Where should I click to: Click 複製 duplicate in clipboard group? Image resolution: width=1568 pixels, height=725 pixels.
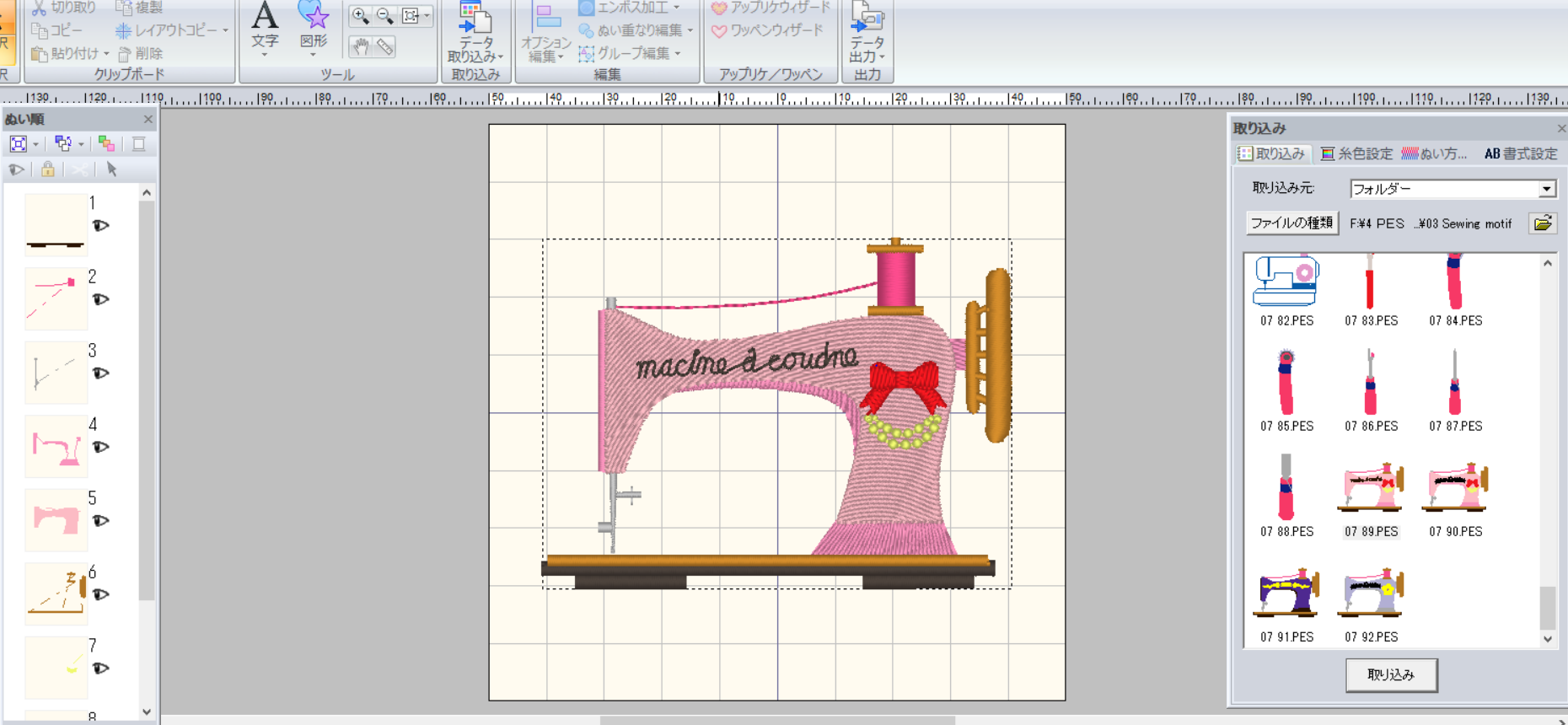click(x=139, y=8)
